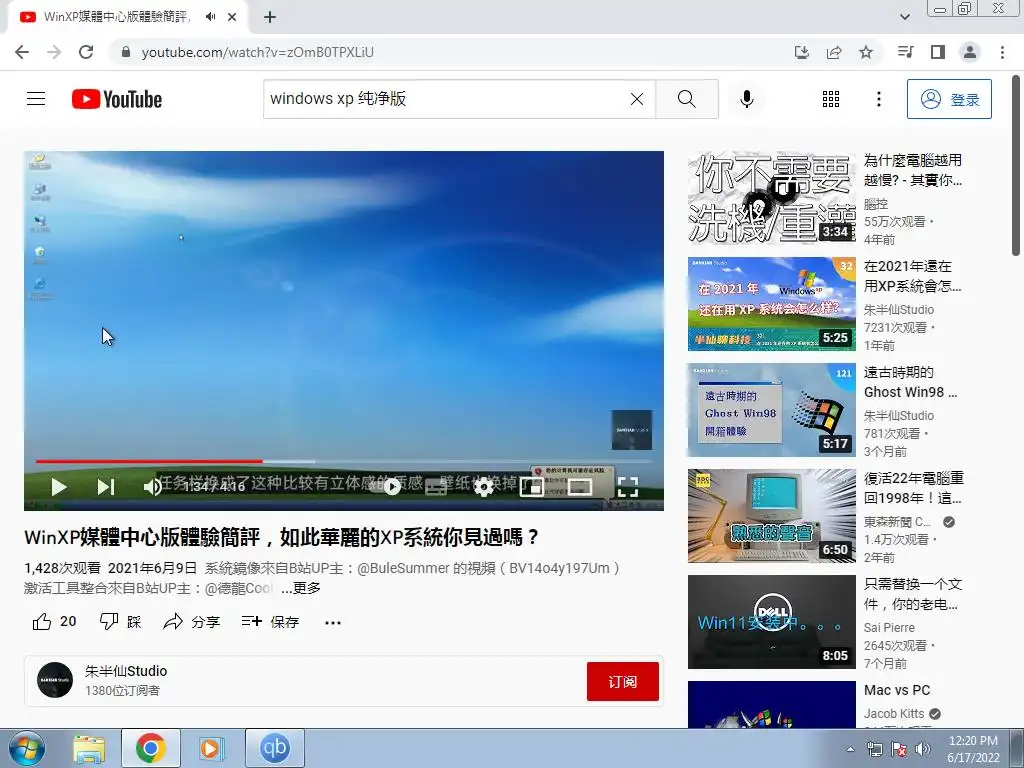1024x768 pixels.
Task: Play the video
Action: point(59,487)
